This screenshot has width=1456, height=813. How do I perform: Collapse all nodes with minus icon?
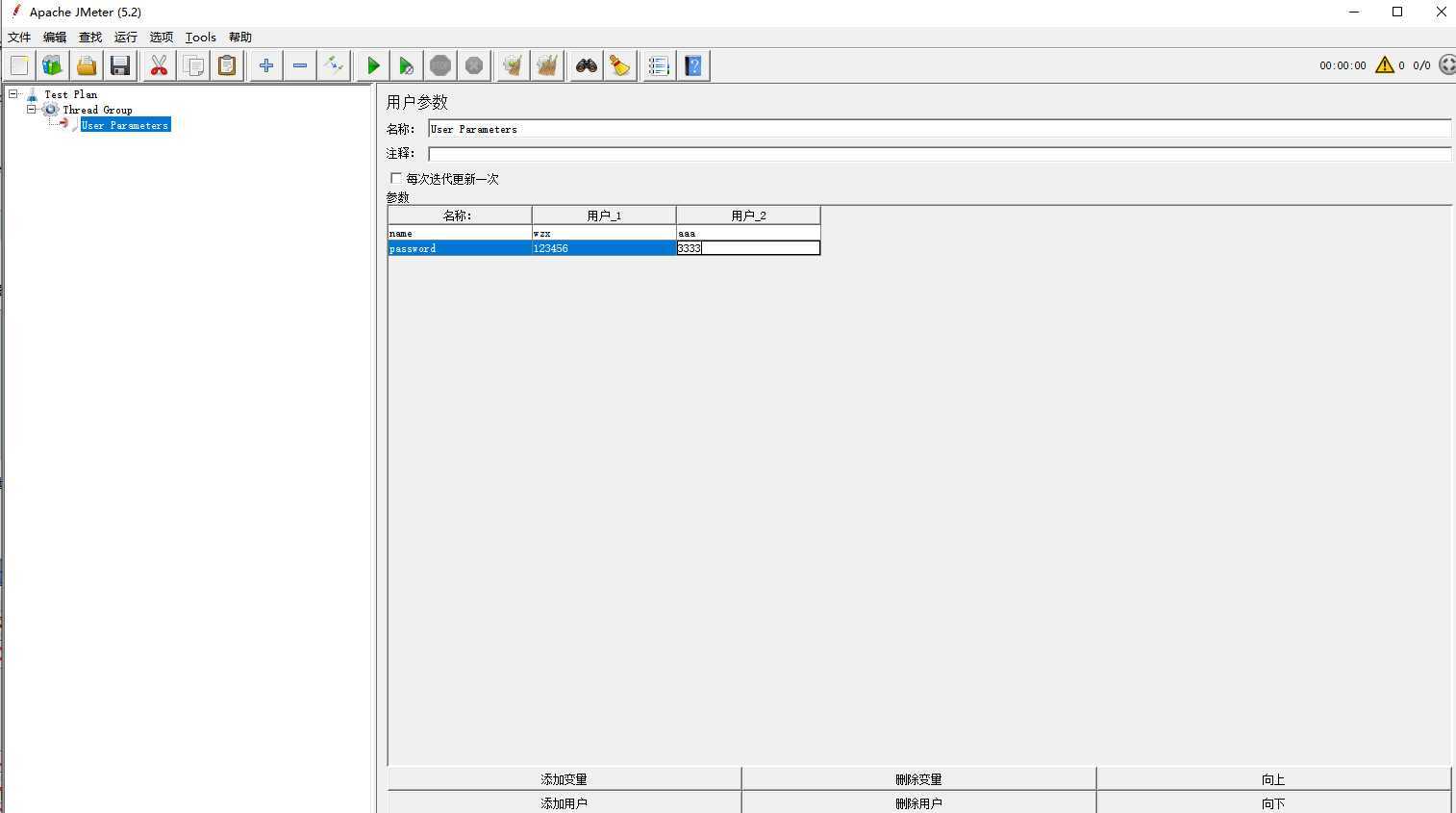click(300, 65)
